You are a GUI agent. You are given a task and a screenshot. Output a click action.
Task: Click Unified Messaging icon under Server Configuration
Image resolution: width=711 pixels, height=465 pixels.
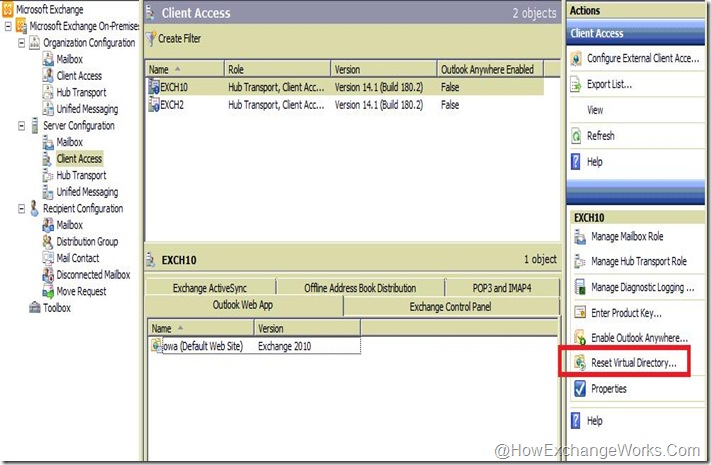pyautogui.click(x=48, y=192)
